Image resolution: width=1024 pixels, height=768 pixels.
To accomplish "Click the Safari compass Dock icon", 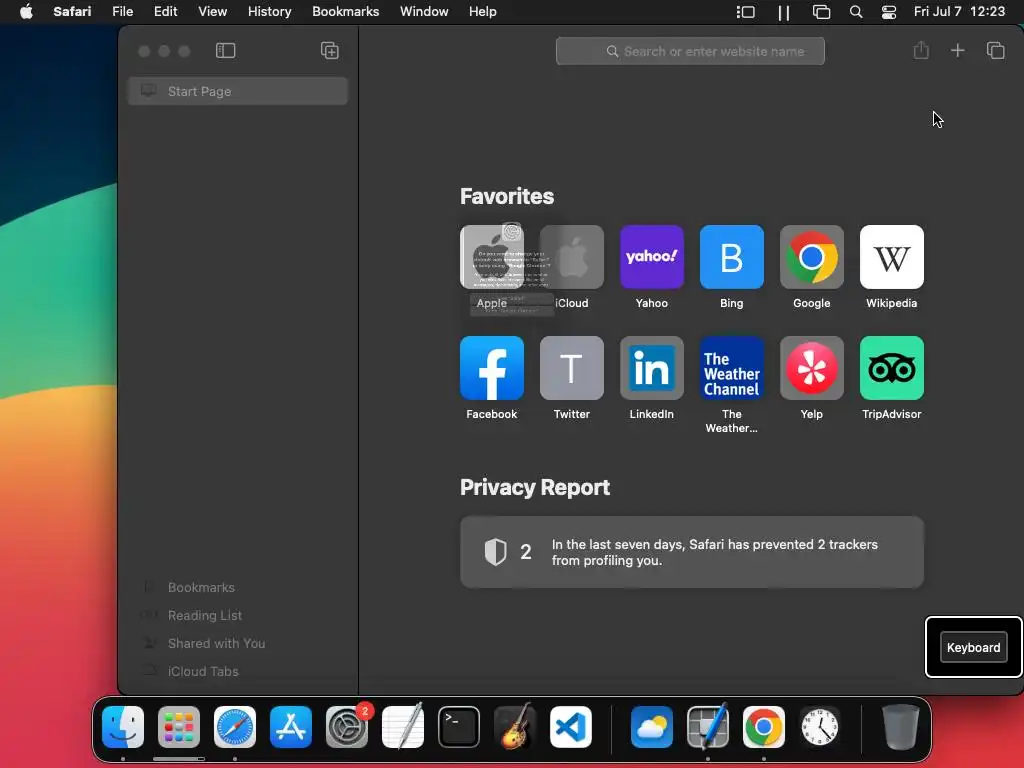I will point(235,727).
